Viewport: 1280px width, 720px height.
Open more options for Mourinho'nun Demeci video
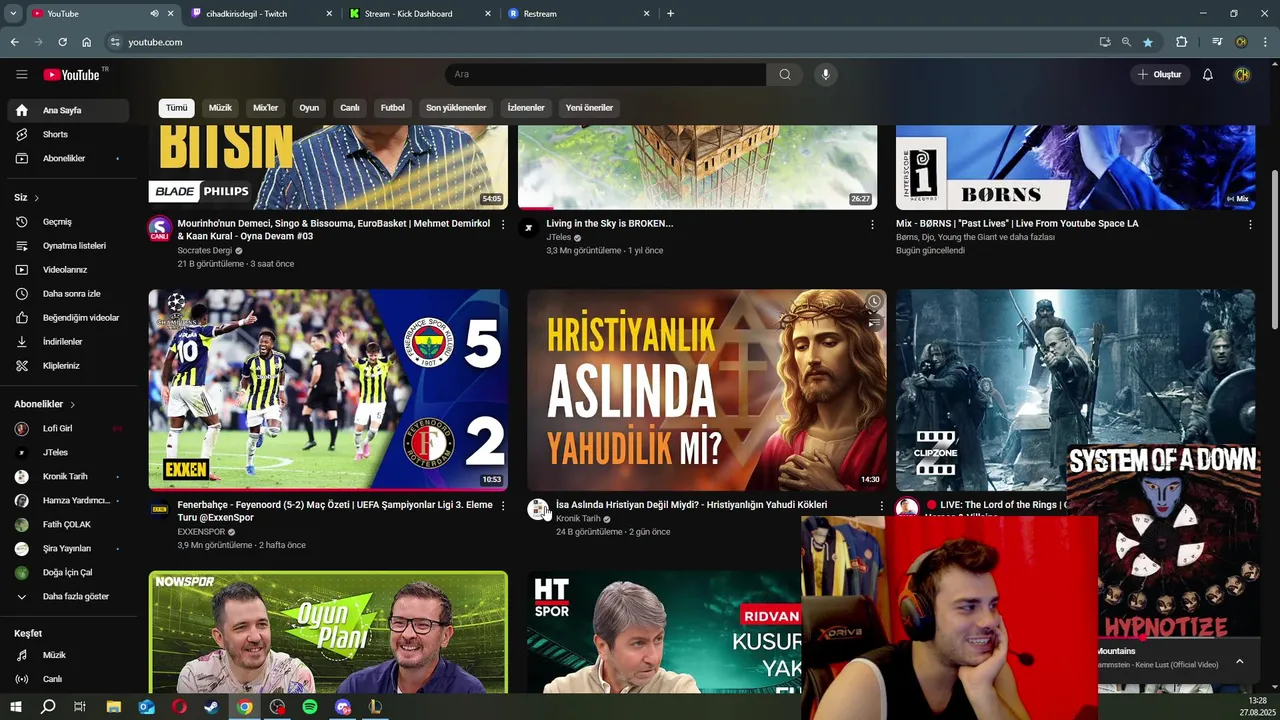[503, 225]
